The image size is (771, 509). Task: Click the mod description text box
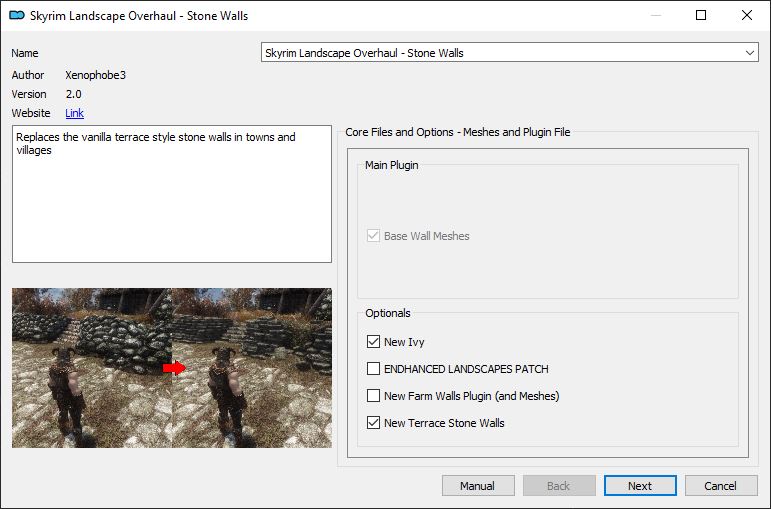pyautogui.click(x=172, y=194)
